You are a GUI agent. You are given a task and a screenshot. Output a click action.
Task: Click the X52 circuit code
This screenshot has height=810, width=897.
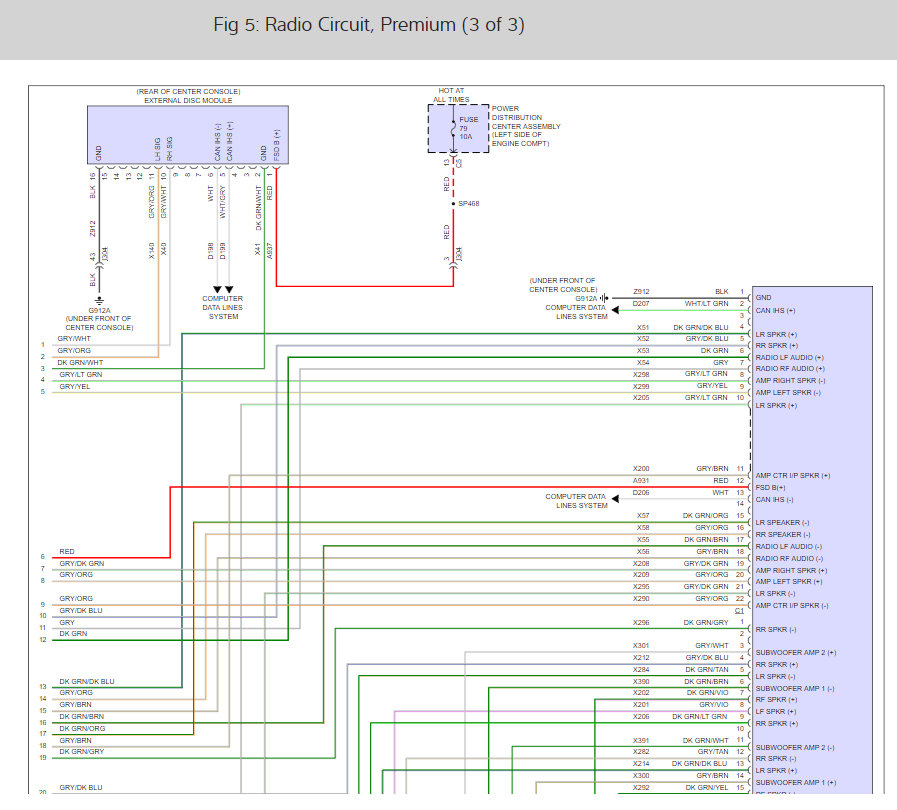(x=643, y=339)
